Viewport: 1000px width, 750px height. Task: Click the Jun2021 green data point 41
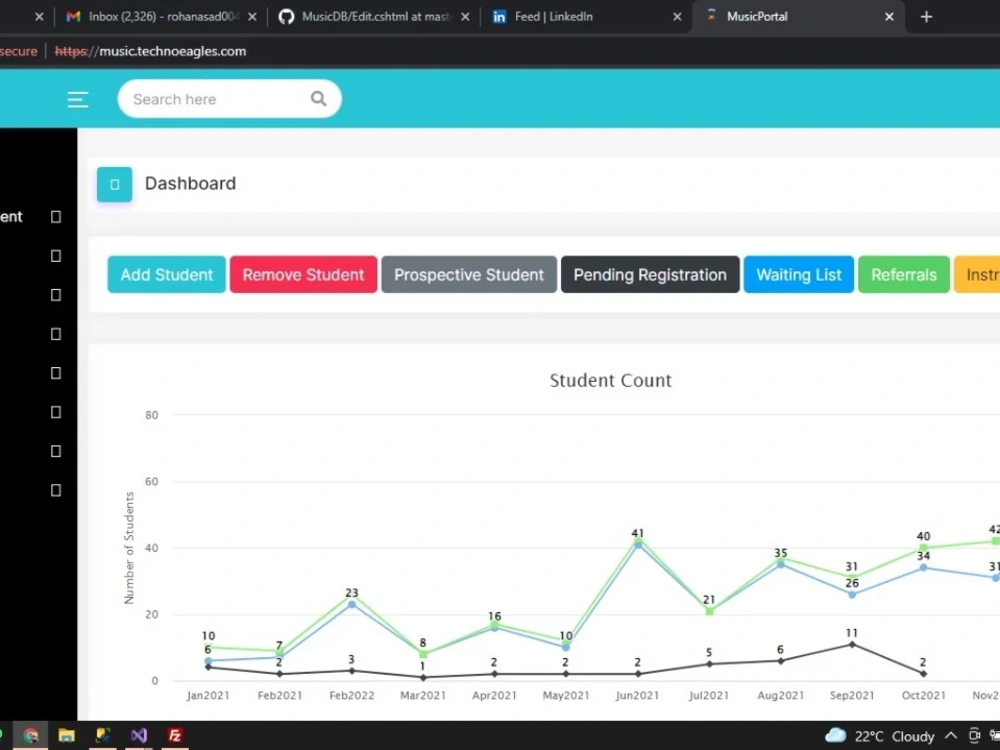638,541
